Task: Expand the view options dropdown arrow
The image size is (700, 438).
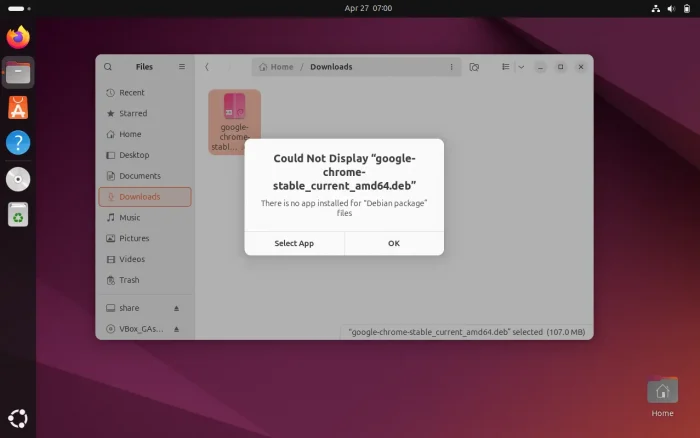Action: pyautogui.click(x=521, y=67)
